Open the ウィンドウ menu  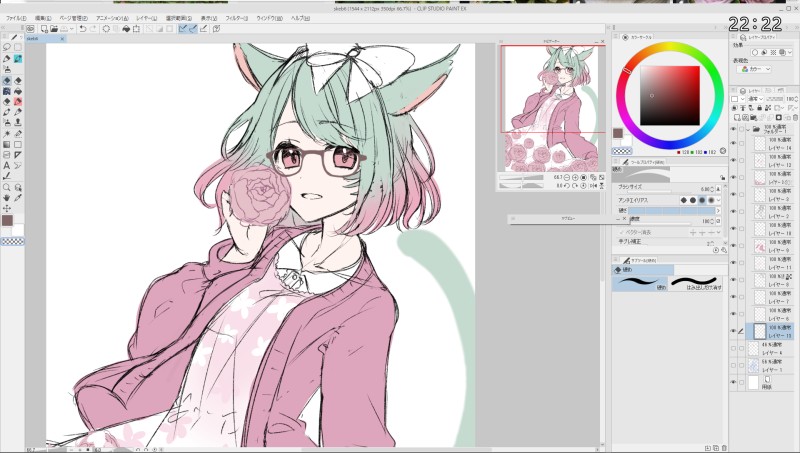click(x=269, y=18)
